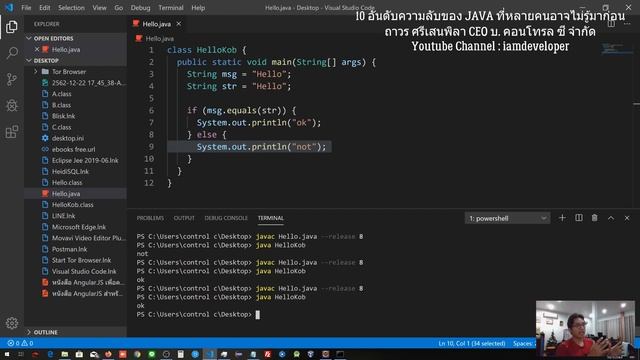Screen dimensions: 640x360
Task: Select the Hello.java editor tab
Action: pyautogui.click(x=157, y=24)
